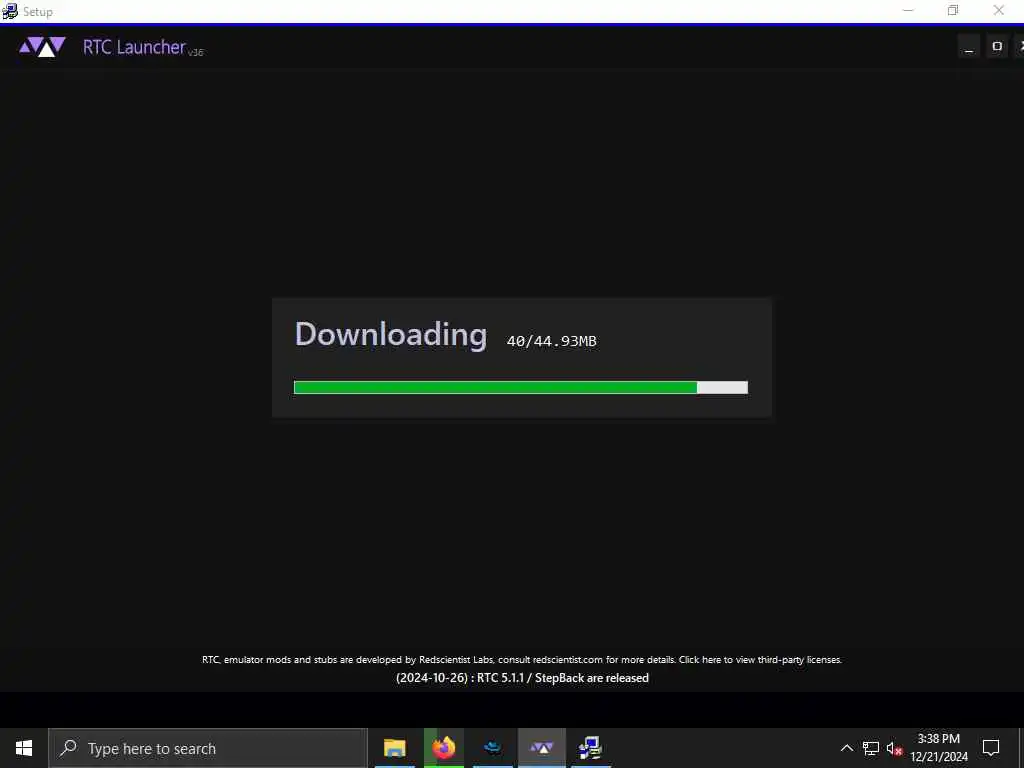Image resolution: width=1024 pixels, height=768 pixels.
Task: Click the 40/44.93MB download size text
Action: point(551,341)
